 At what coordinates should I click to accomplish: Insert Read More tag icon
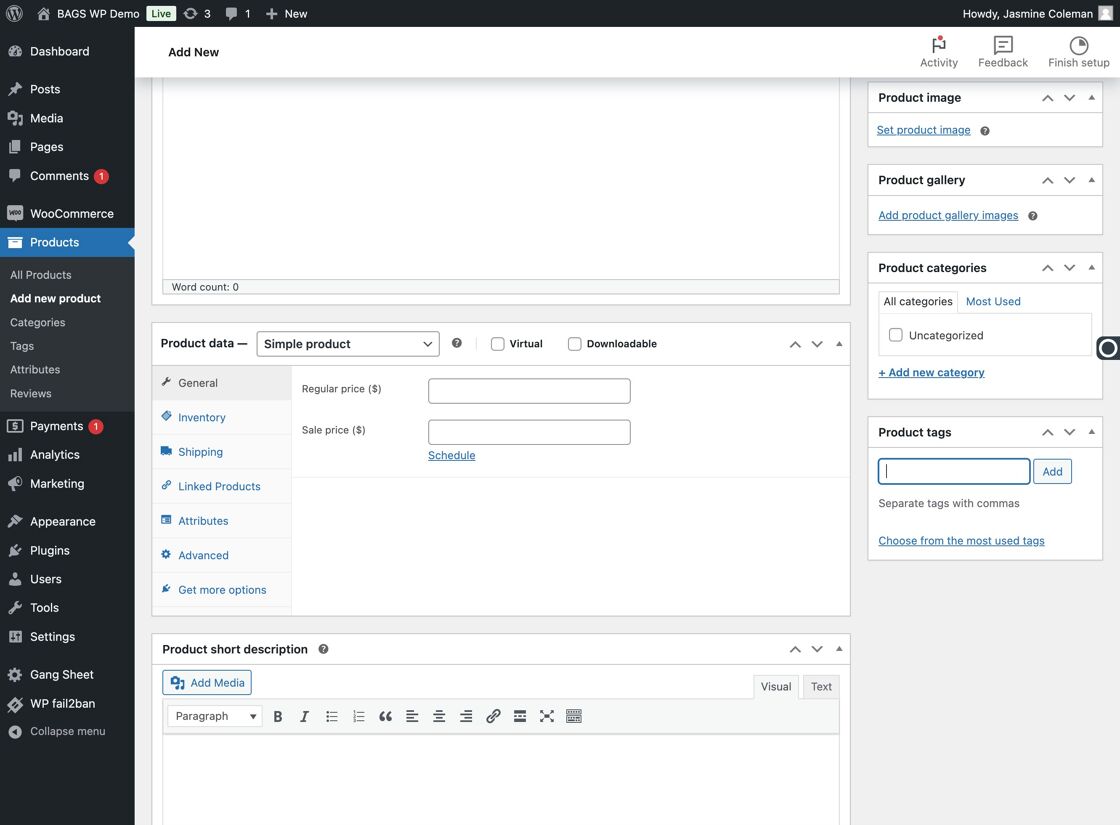[520, 716]
